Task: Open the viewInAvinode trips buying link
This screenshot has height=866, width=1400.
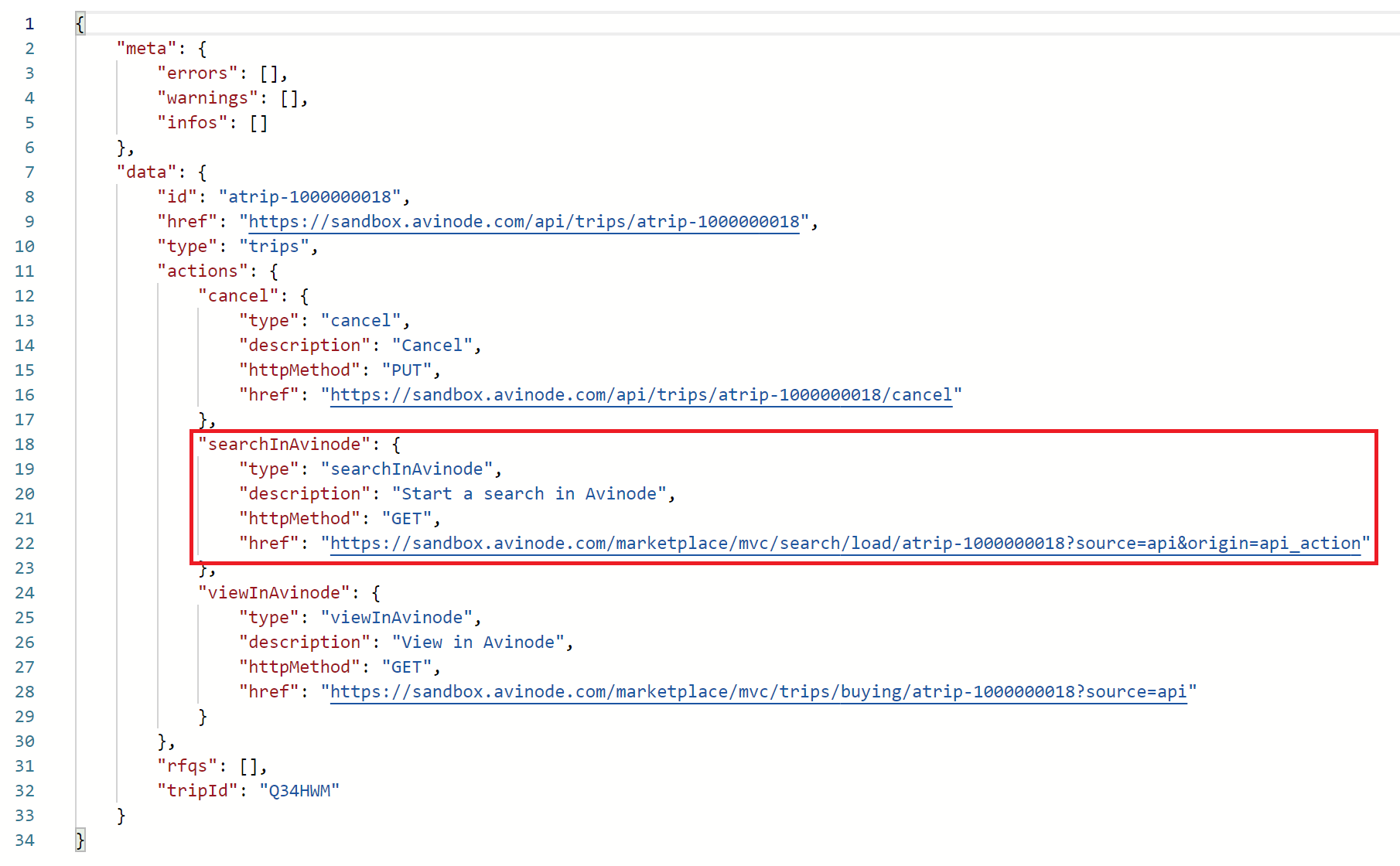Action: 758,692
